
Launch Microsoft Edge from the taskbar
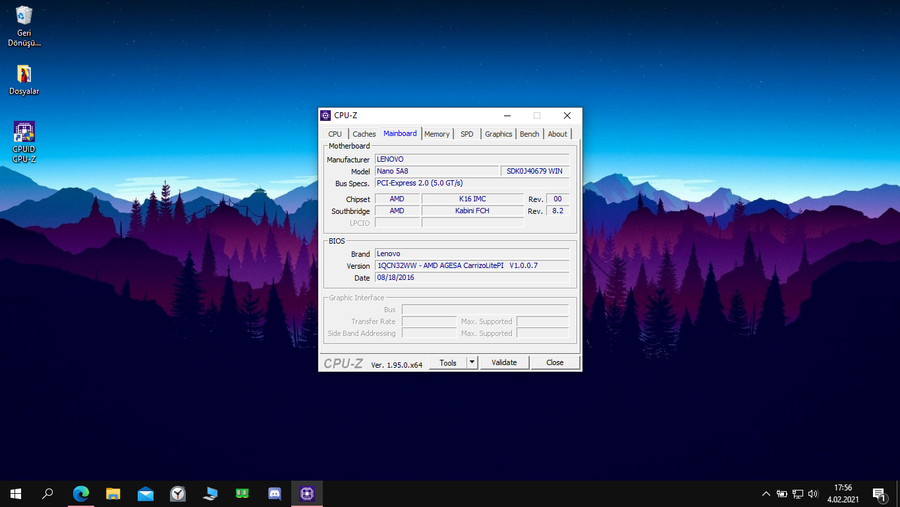tap(81, 494)
